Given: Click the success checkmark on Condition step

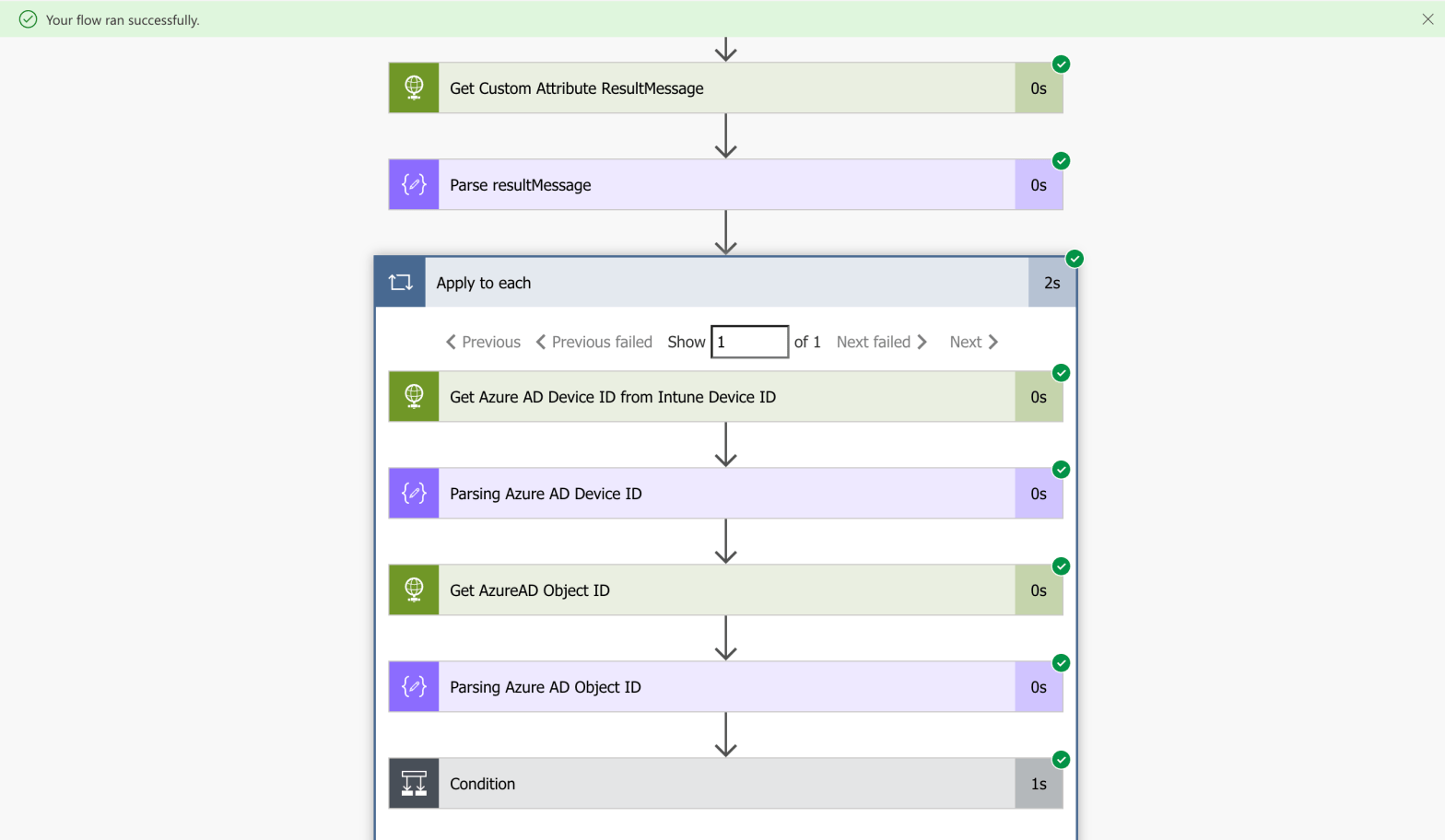Looking at the screenshot, I should coord(1062,760).
